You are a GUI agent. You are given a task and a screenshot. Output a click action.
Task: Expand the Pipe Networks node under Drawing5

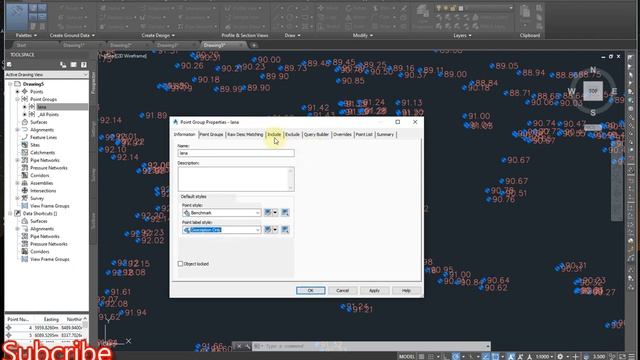[x=18, y=160]
